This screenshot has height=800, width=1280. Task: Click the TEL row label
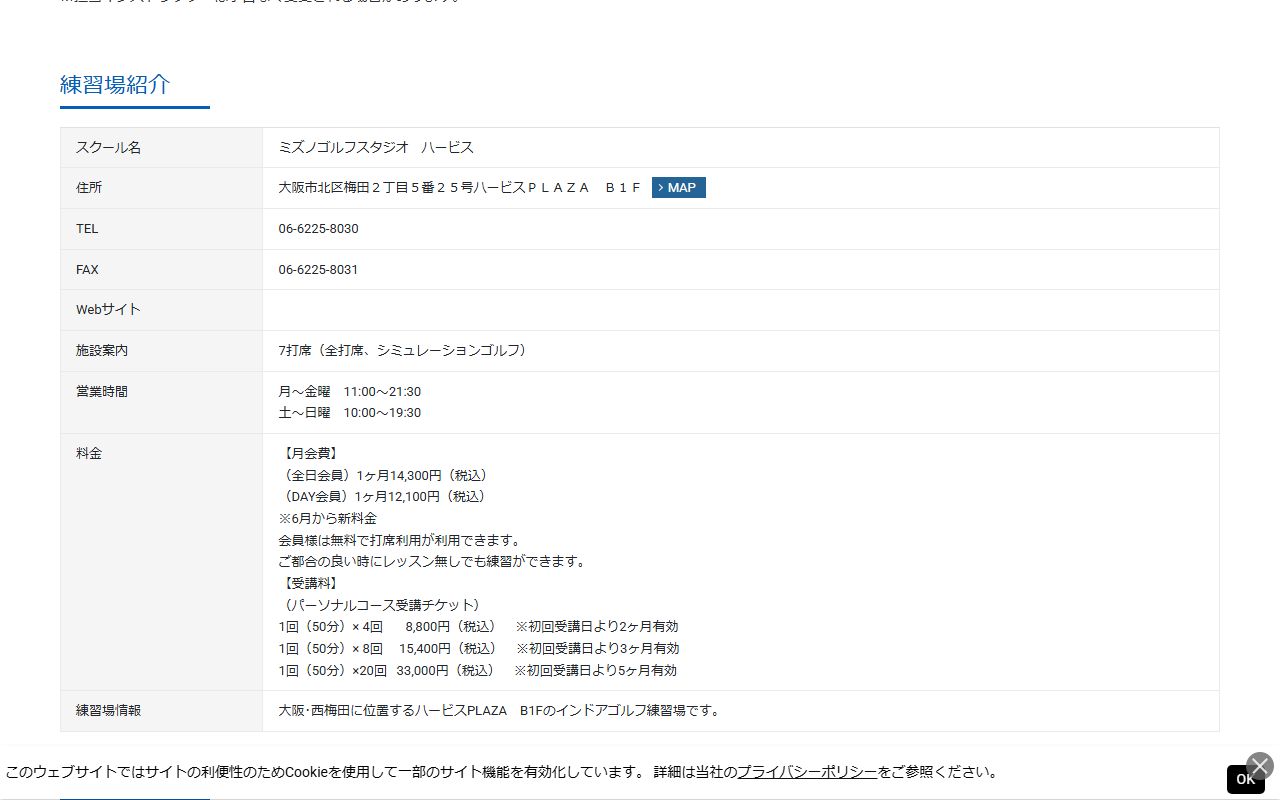click(87, 229)
